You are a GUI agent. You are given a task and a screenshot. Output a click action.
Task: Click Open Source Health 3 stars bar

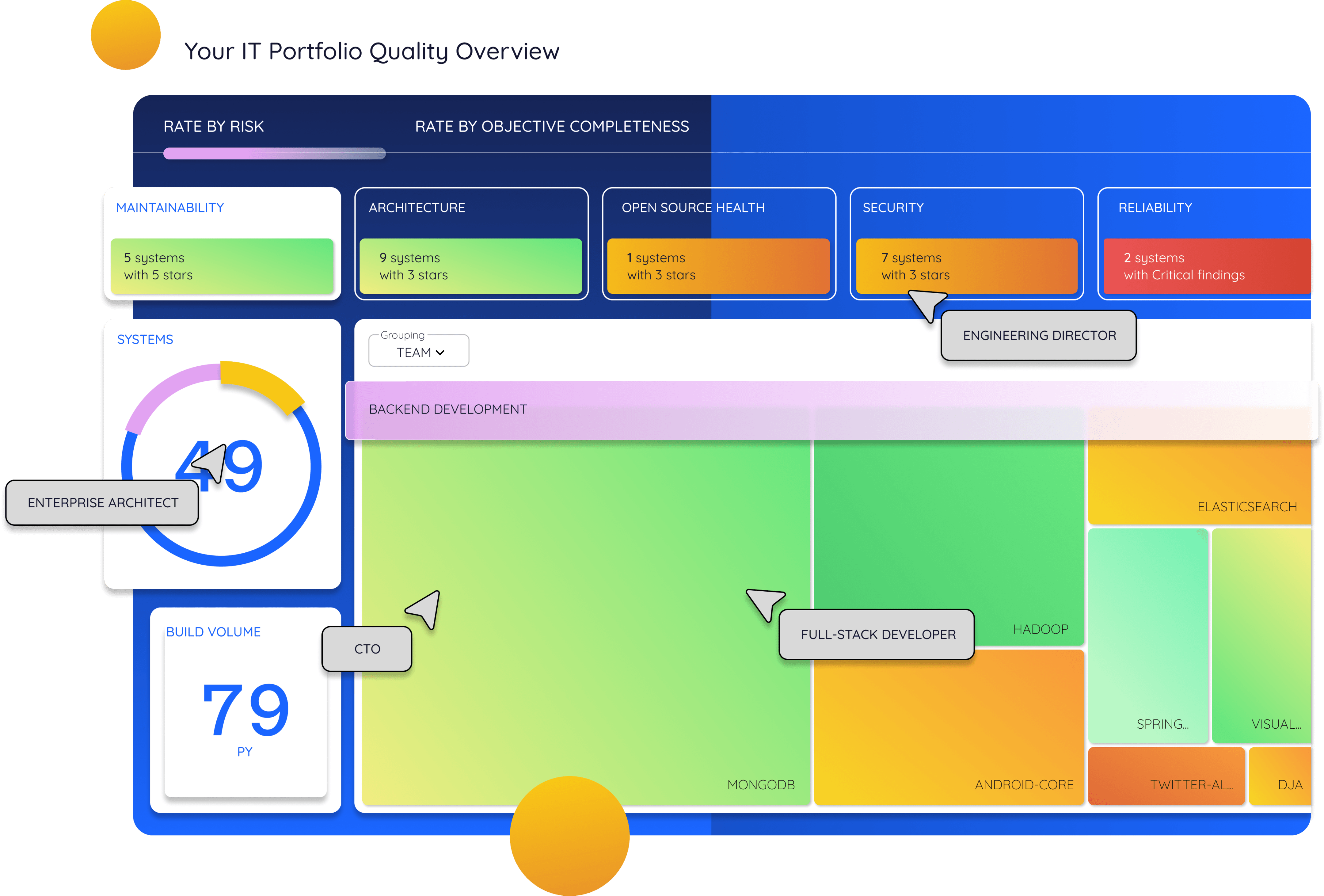(x=718, y=266)
